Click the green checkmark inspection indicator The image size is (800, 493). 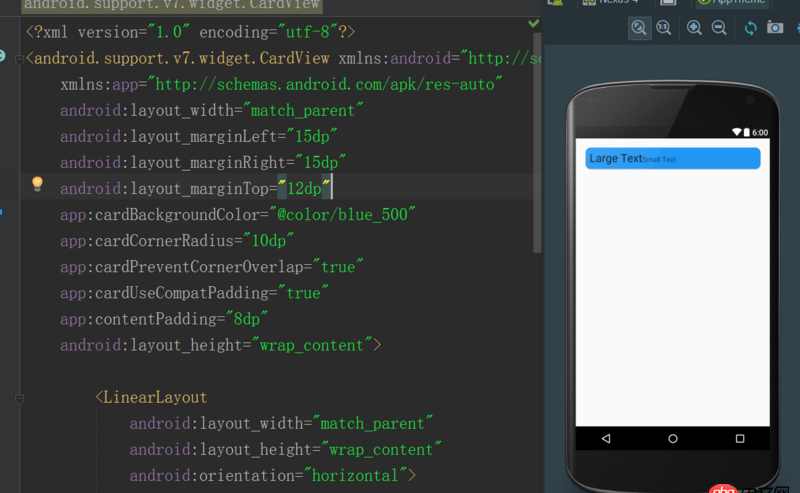534,23
